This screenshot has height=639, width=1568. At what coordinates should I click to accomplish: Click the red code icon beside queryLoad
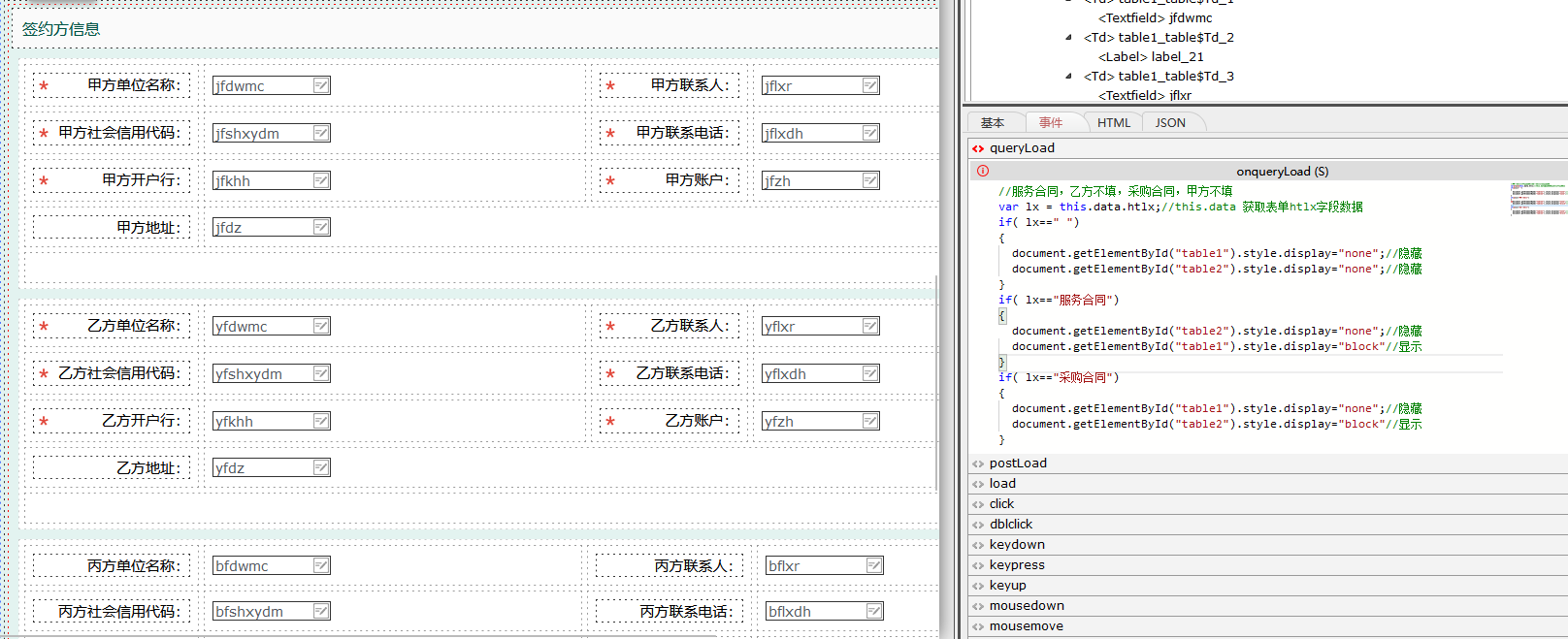click(978, 148)
